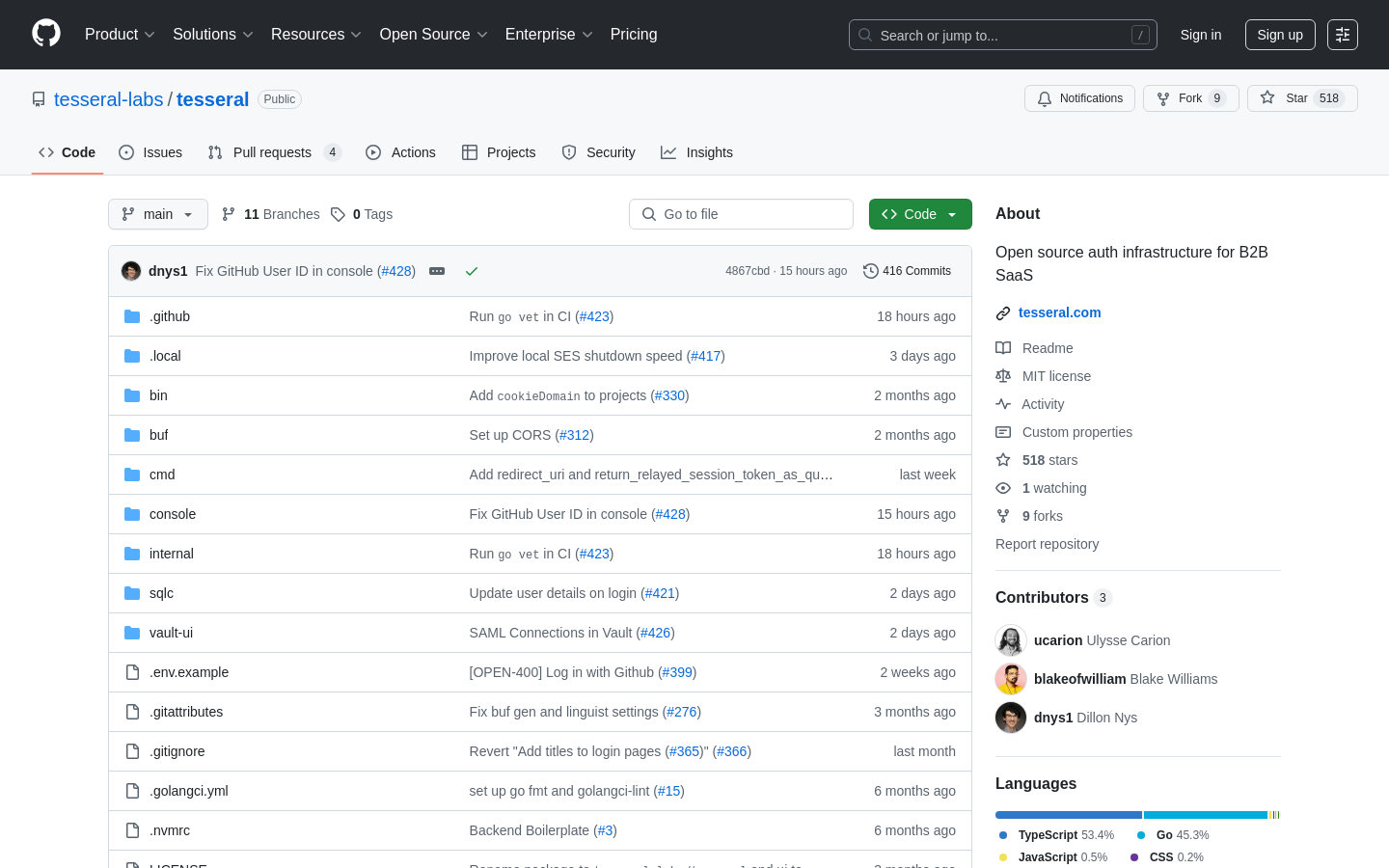Viewport: 1389px width, 868px height.
Task: Click the internal folder icon
Action: (x=132, y=554)
